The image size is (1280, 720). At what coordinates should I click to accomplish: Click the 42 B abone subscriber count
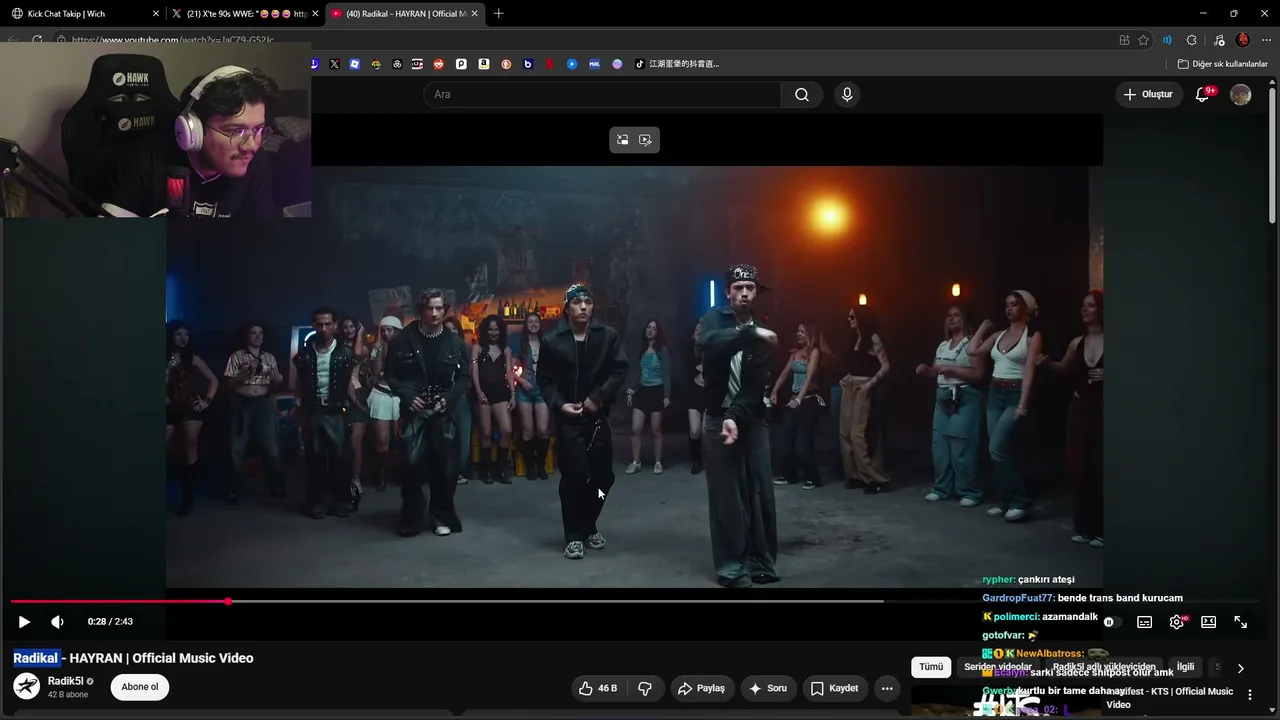click(68, 695)
